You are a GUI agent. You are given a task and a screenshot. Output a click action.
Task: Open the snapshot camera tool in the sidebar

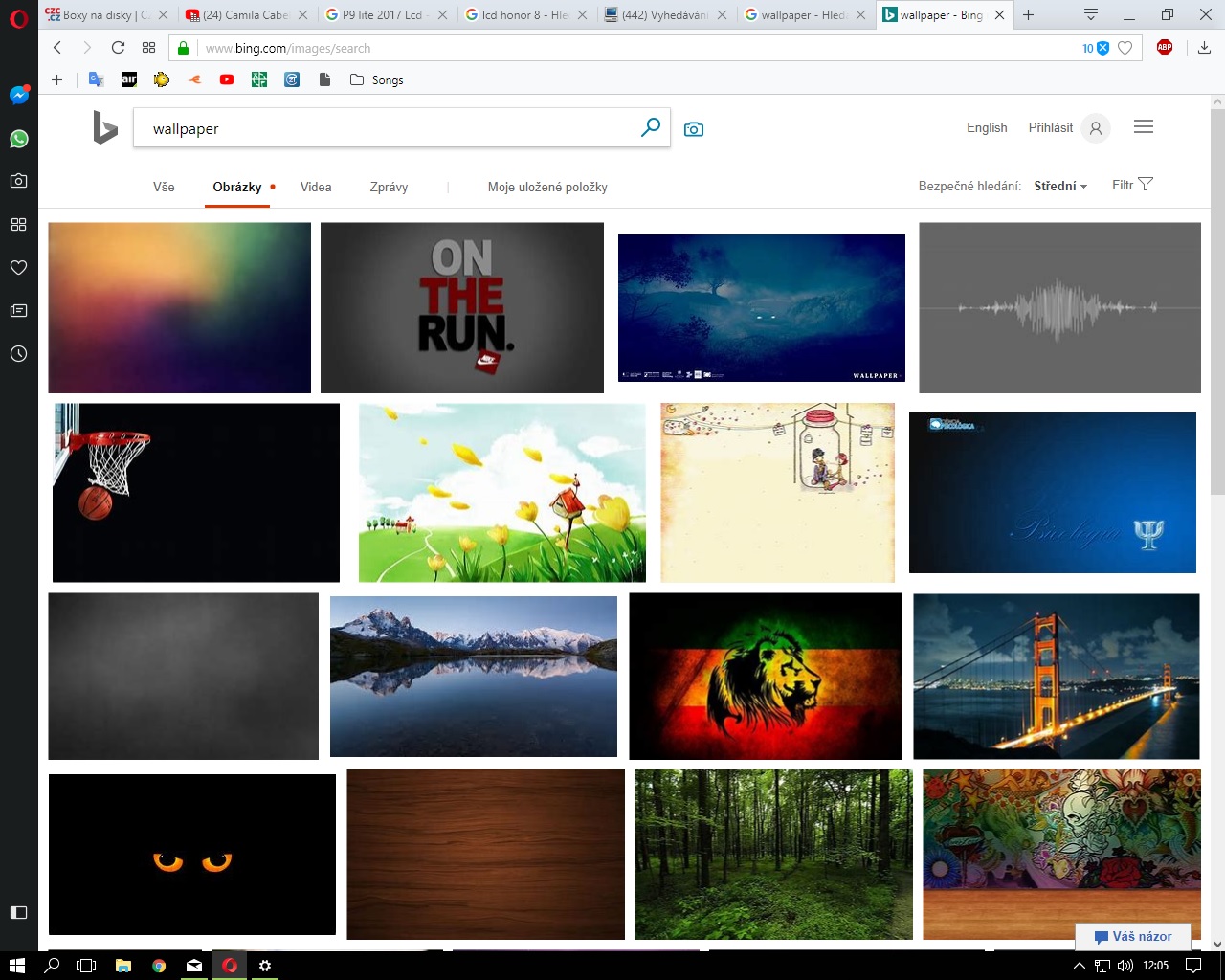click(x=18, y=181)
